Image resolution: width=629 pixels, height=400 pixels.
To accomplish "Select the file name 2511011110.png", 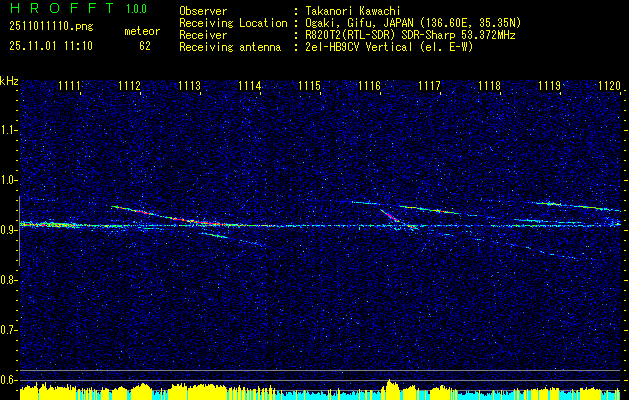I will pyautogui.click(x=51, y=27).
